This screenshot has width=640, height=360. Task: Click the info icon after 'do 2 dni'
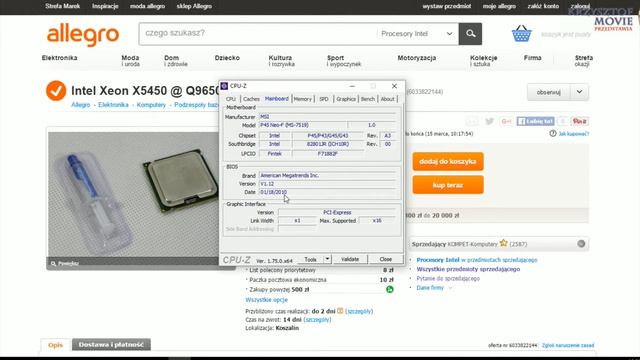[x=340, y=311]
